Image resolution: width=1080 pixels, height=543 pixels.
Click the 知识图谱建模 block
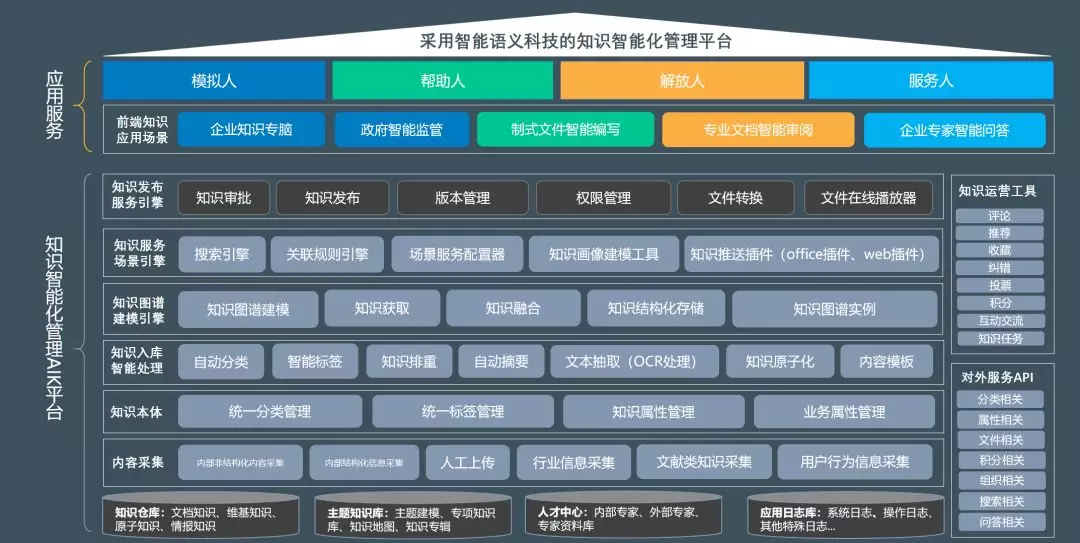[x=248, y=309]
